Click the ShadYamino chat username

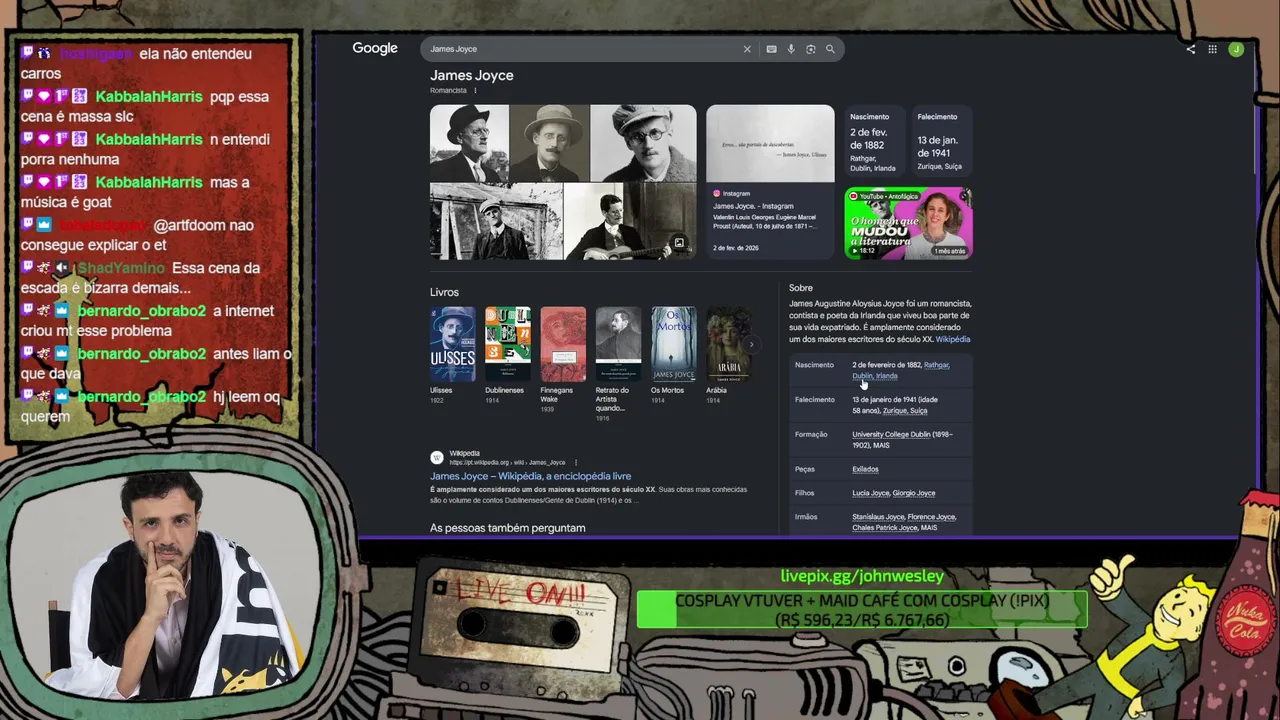(122, 268)
